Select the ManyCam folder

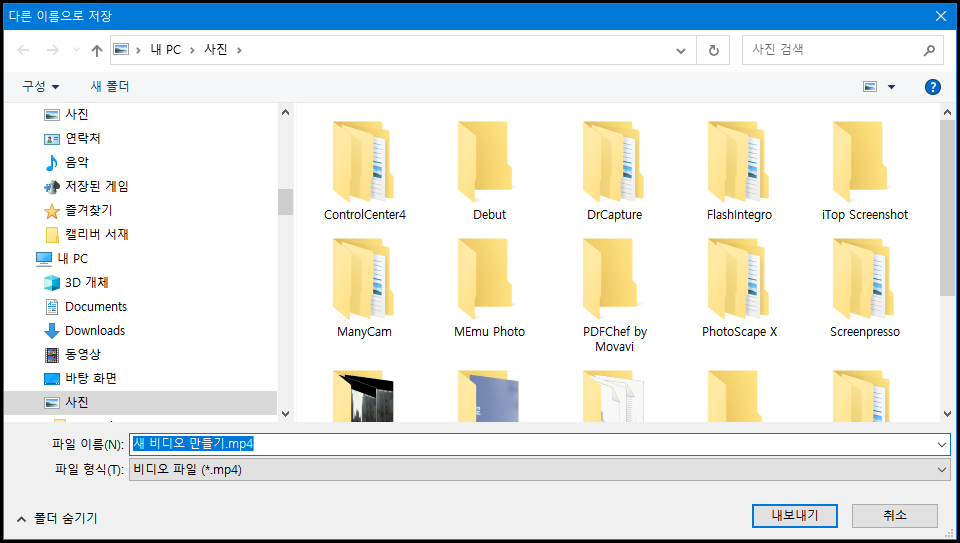pos(364,288)
